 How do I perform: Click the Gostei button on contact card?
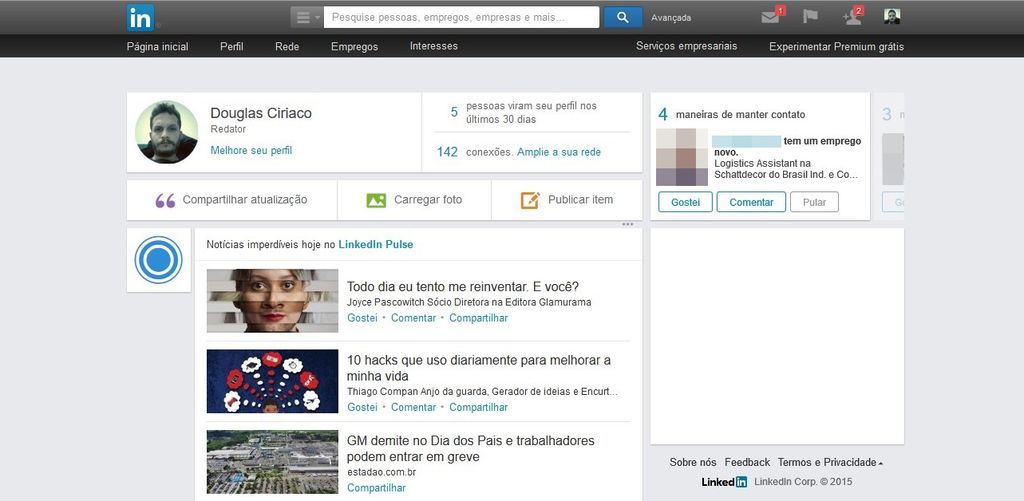686,202
